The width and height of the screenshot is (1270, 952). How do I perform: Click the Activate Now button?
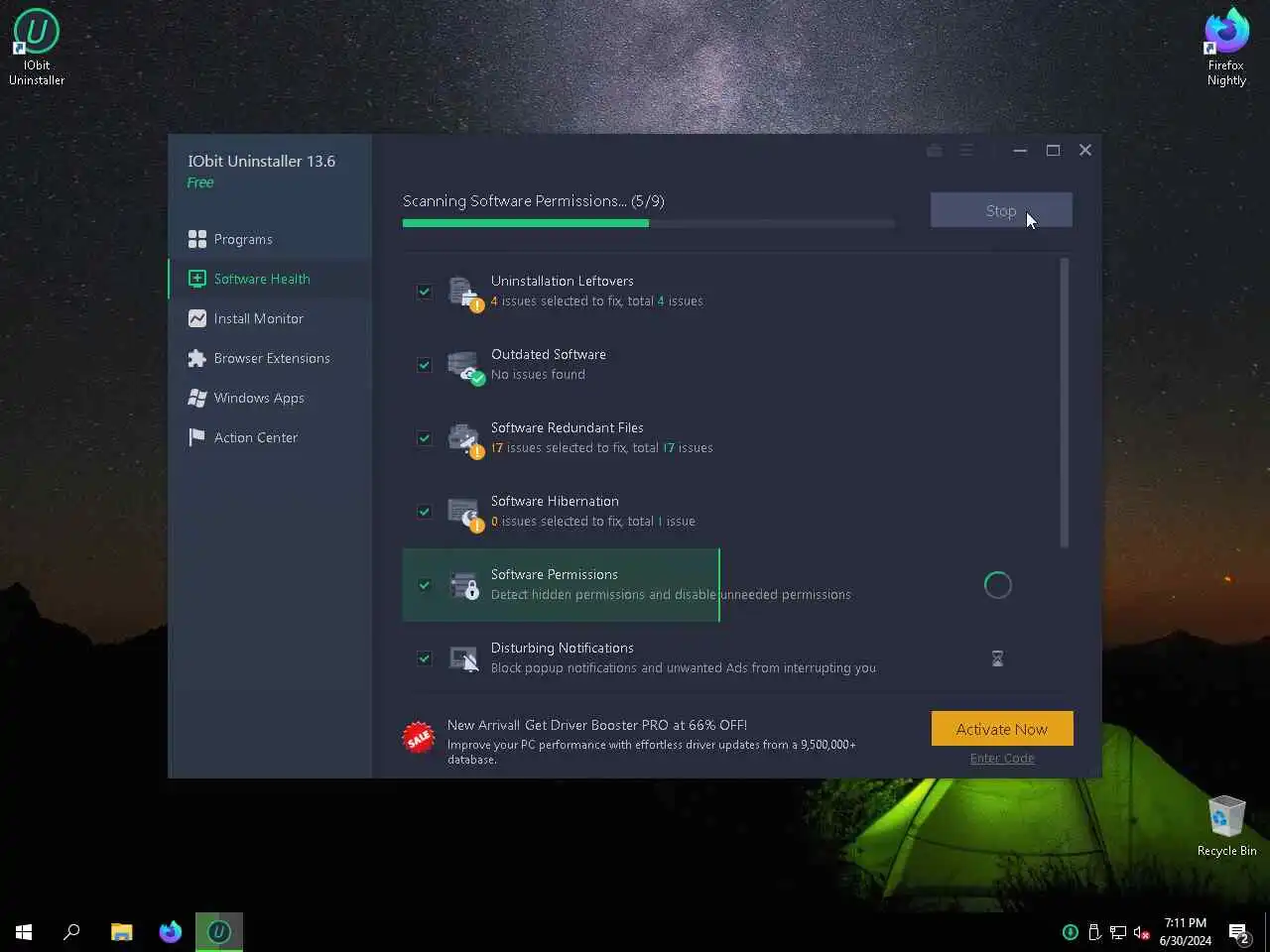tap(1002, 729)
